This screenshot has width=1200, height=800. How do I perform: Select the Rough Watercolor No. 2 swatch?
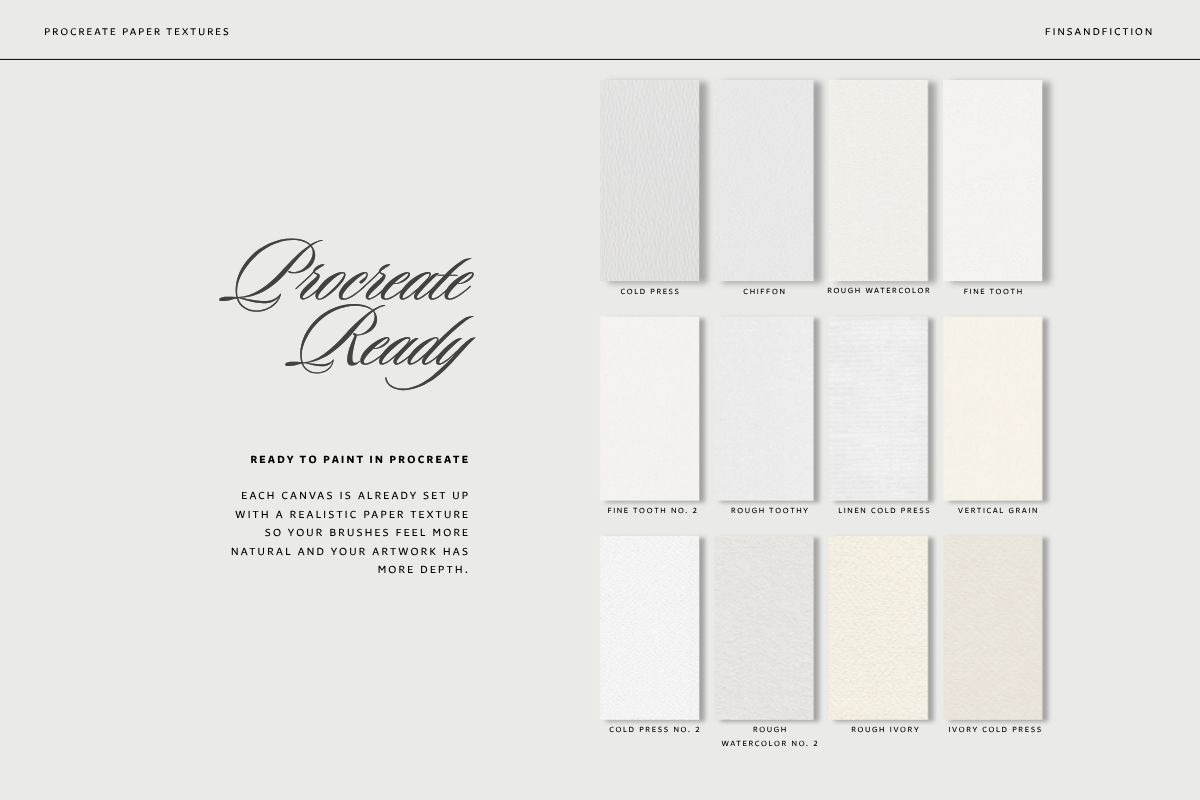click(x=764, y=627)
